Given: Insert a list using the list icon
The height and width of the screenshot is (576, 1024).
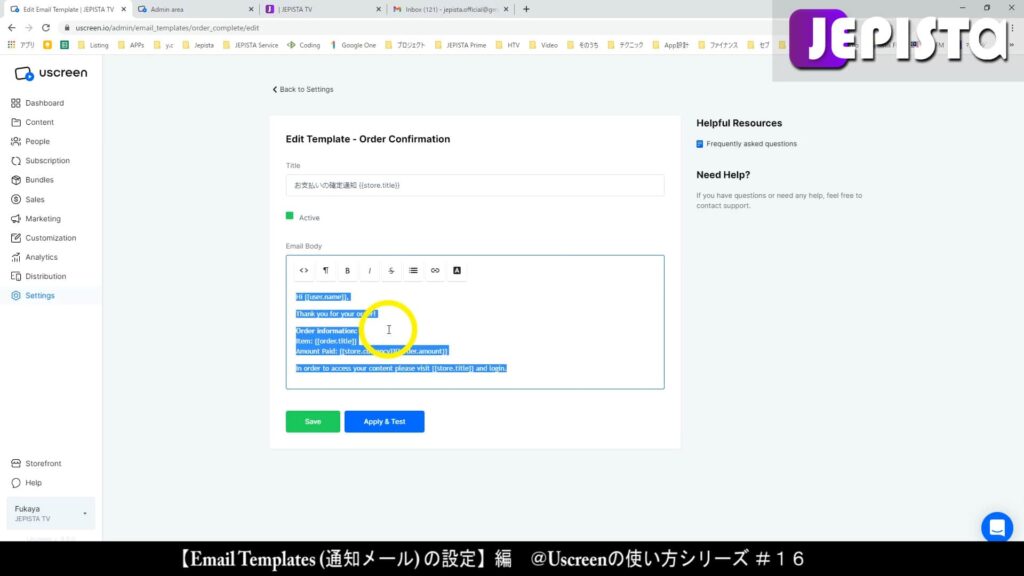Looking at the screenshot, I should (x=413, y=270).
